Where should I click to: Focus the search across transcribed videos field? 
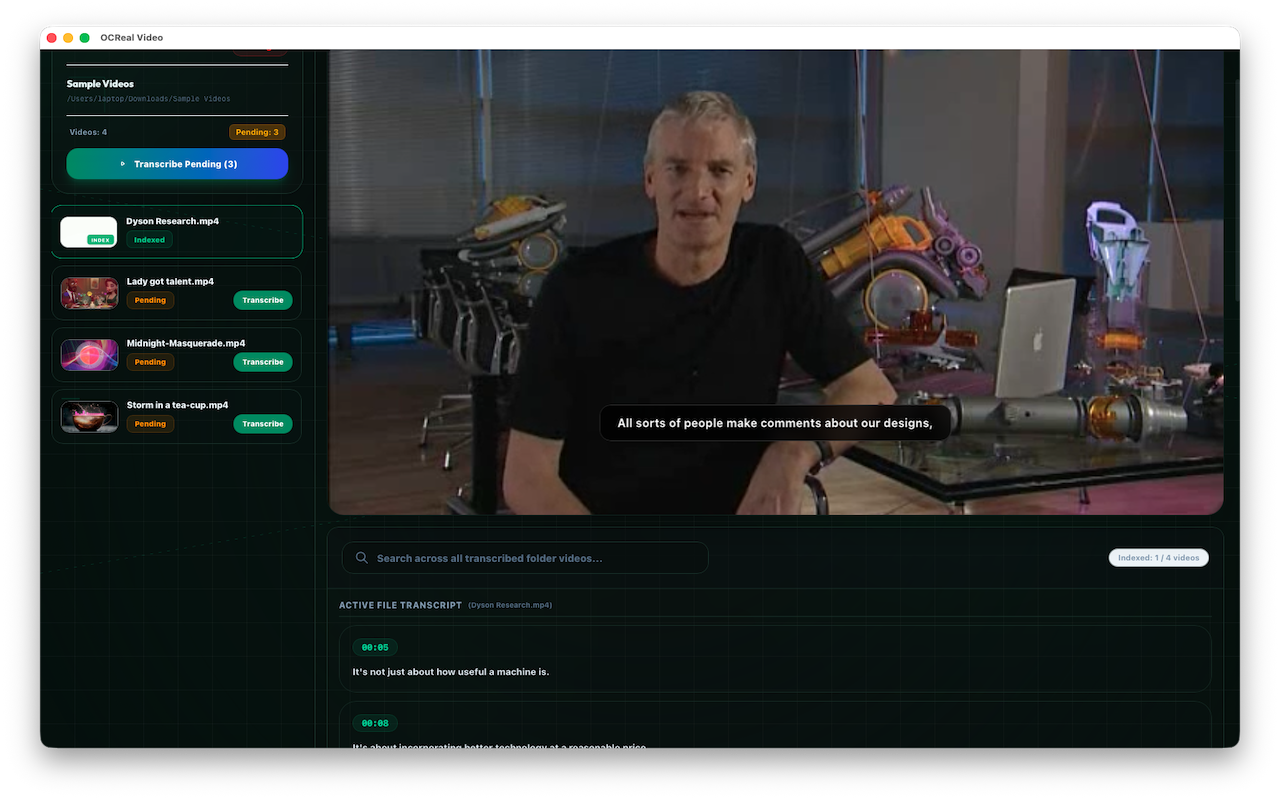[x=525, y=558]
